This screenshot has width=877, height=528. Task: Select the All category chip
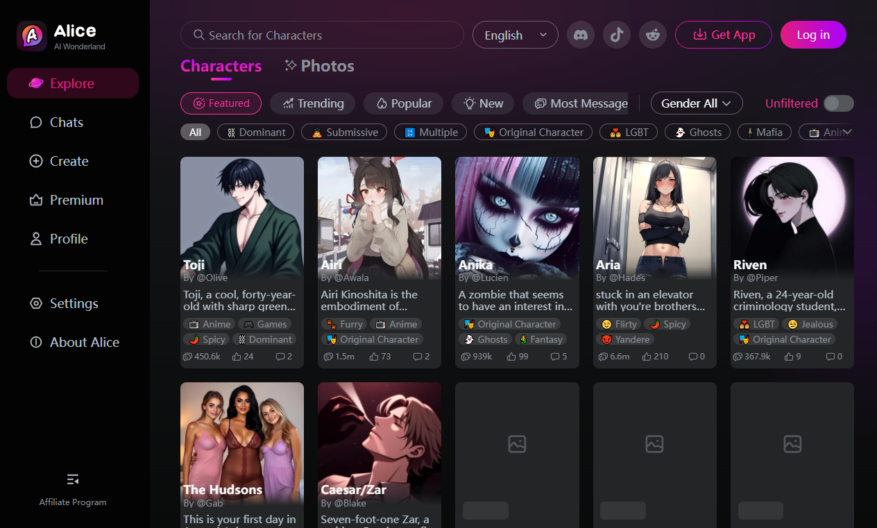coord(195,132)
